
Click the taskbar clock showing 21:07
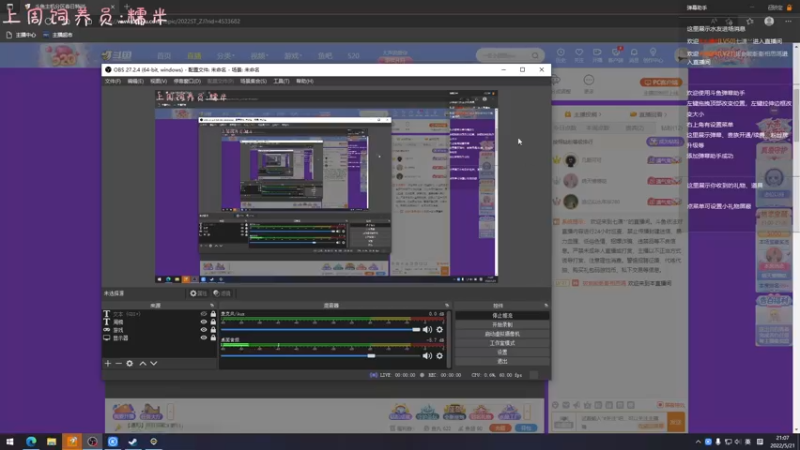click(782, 442)
